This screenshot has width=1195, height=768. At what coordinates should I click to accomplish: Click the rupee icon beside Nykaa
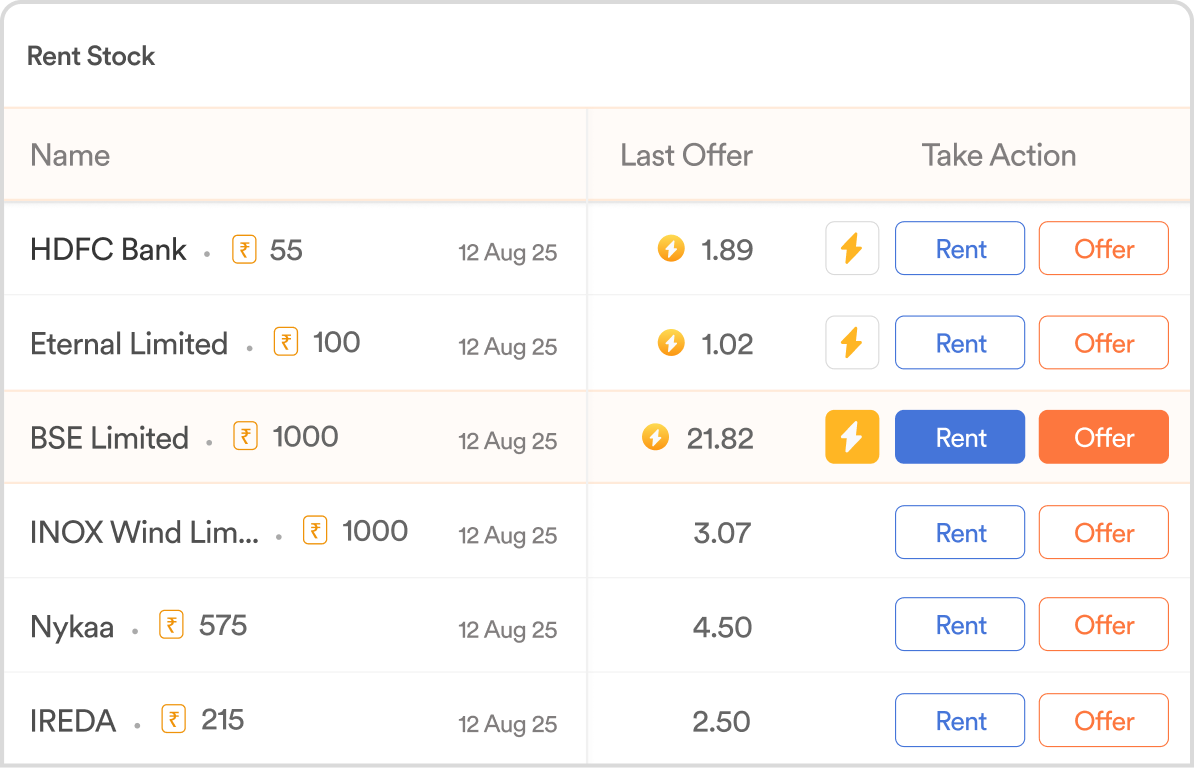[x=172, y=626]
